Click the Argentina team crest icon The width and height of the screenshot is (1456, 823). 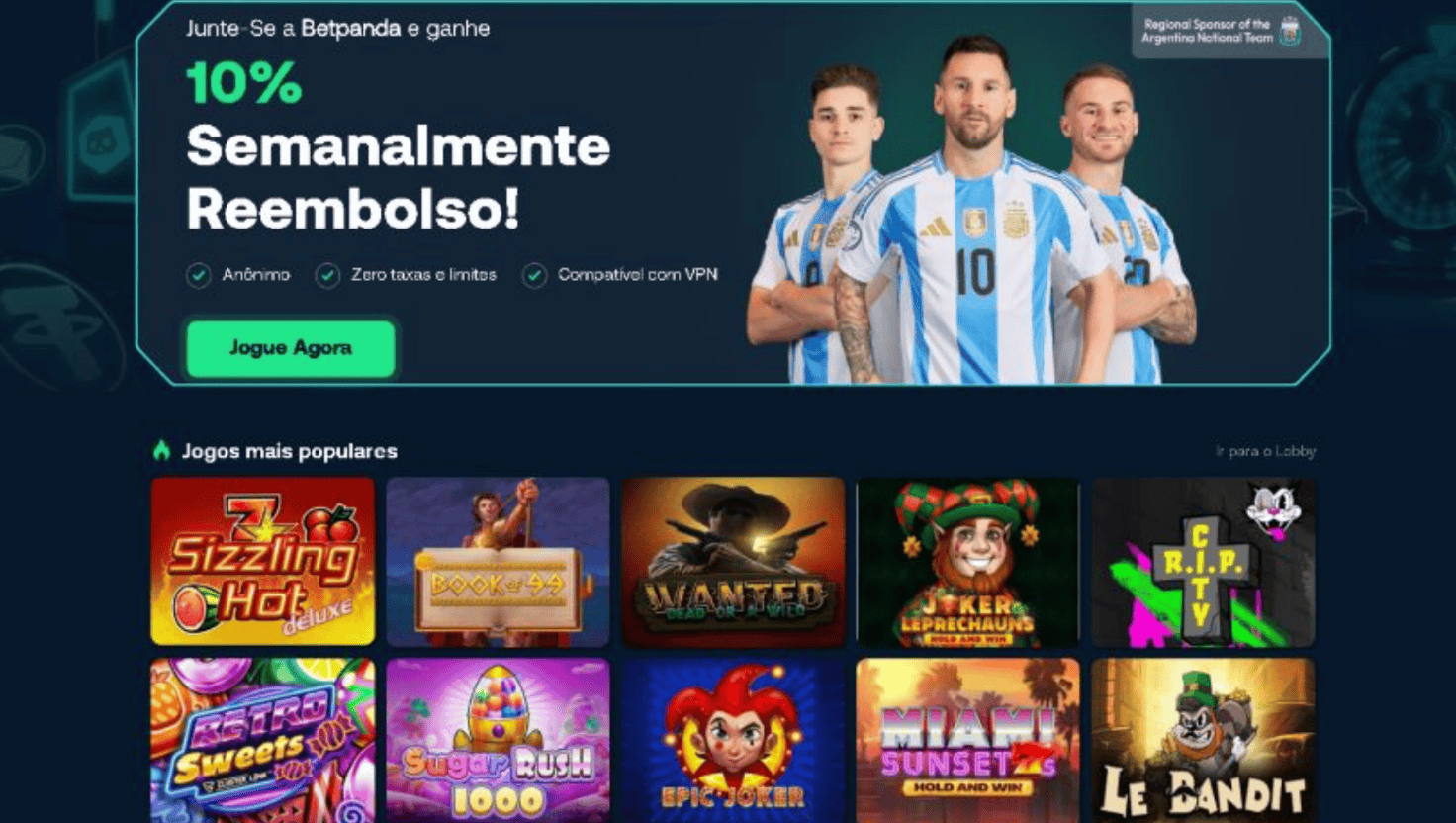click(x=1290, y=31)
